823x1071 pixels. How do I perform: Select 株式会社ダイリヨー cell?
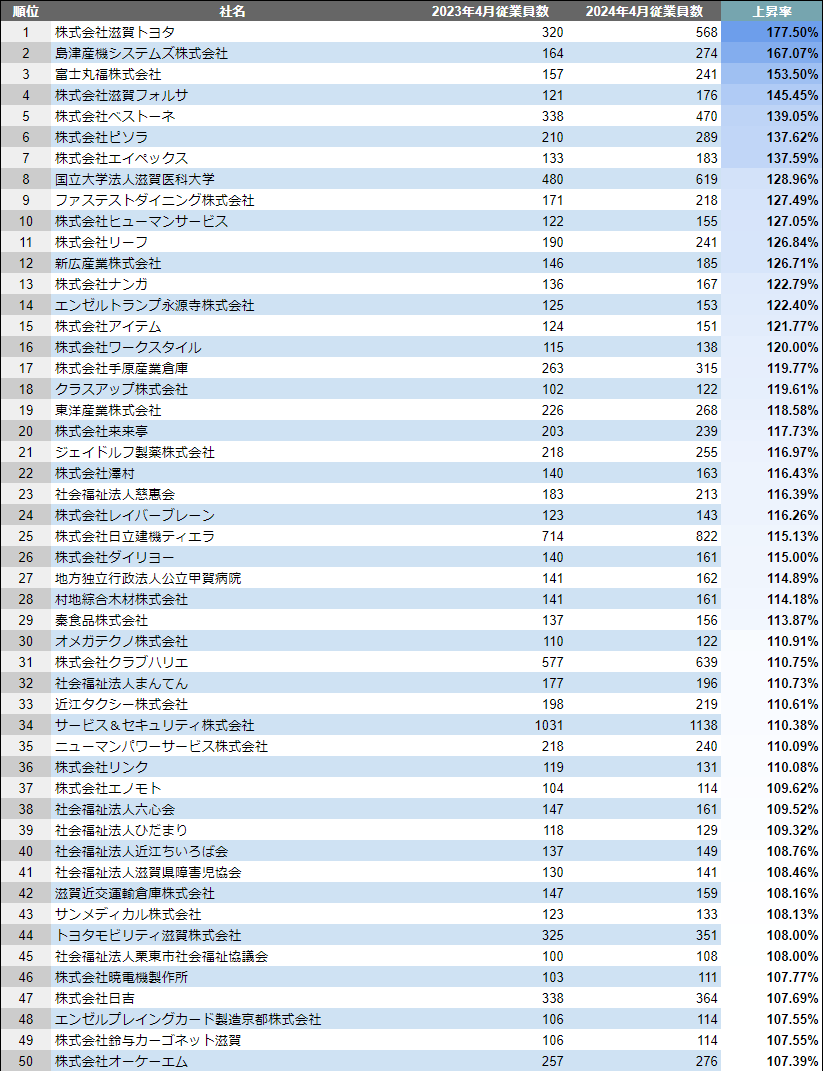click(233, 557)
